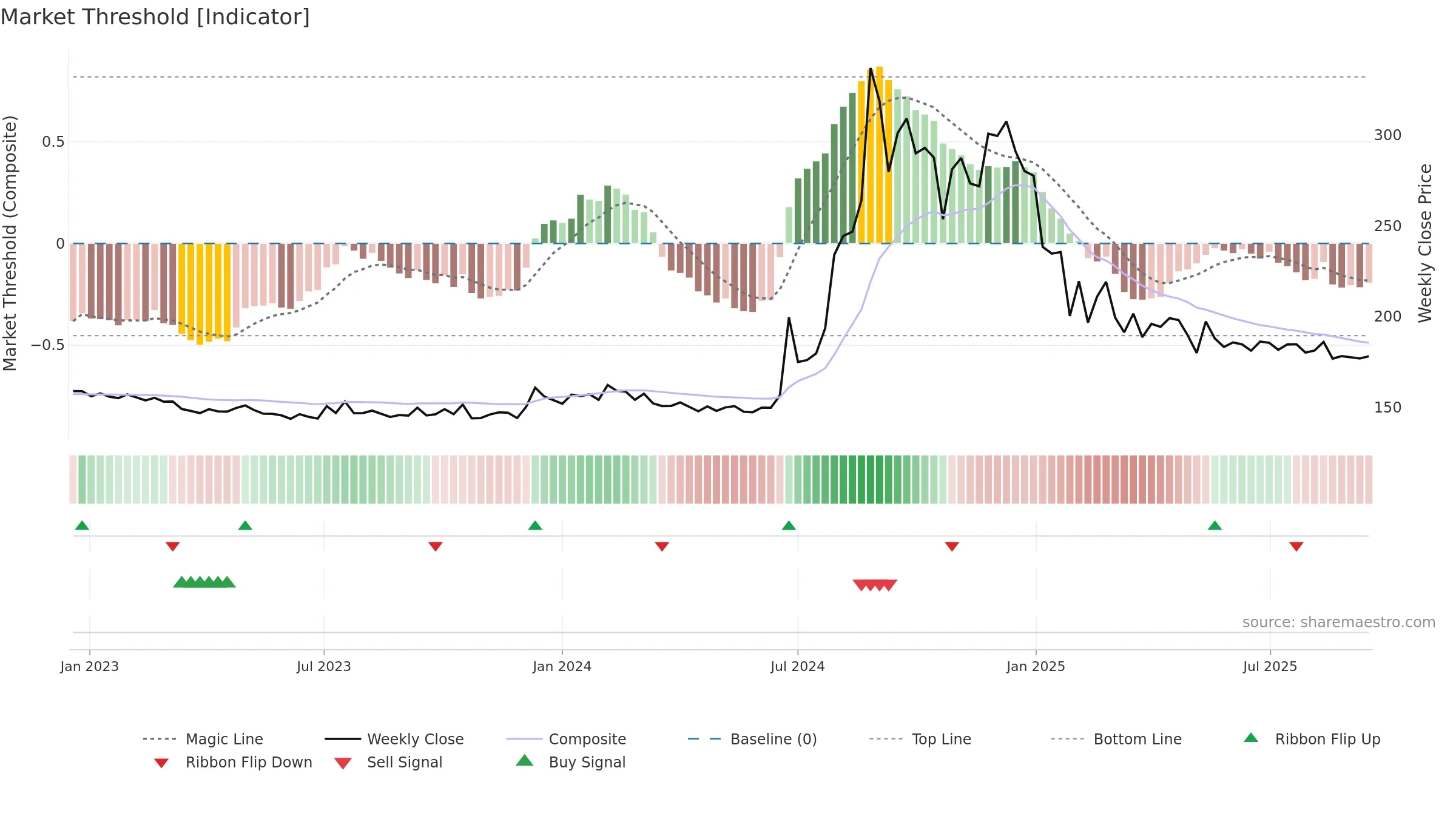Click the Buy Signal legend triangle
The image size is (1456, 819).
coord(524,760)
